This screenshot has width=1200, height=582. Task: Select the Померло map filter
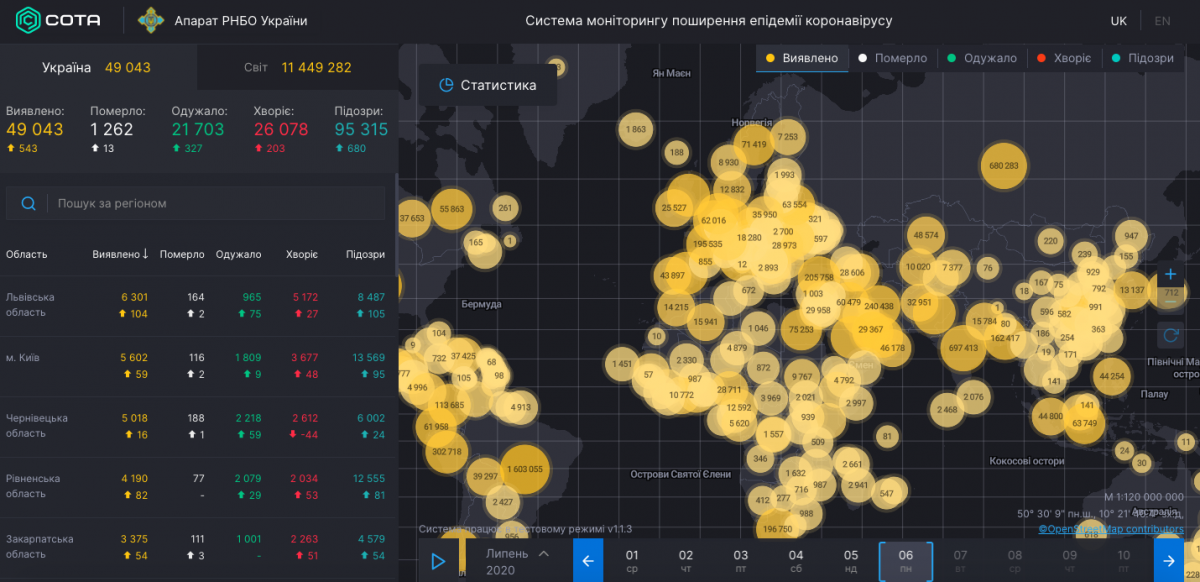pos(892,58)
